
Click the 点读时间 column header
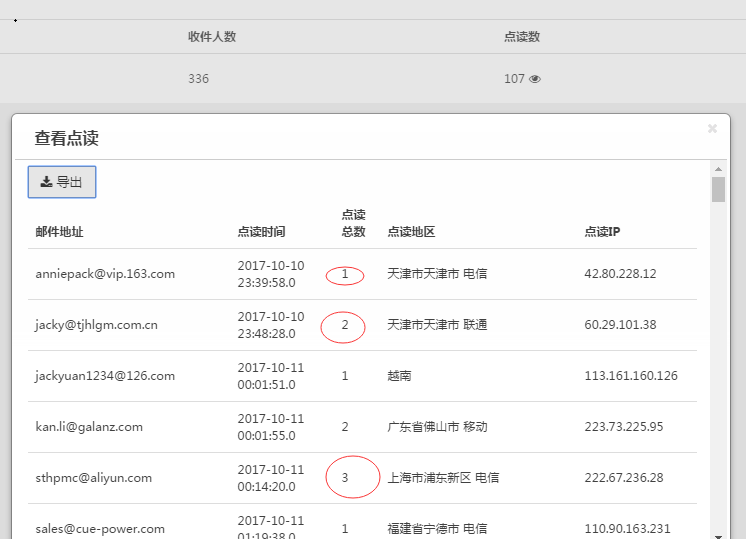coord(261,232)
